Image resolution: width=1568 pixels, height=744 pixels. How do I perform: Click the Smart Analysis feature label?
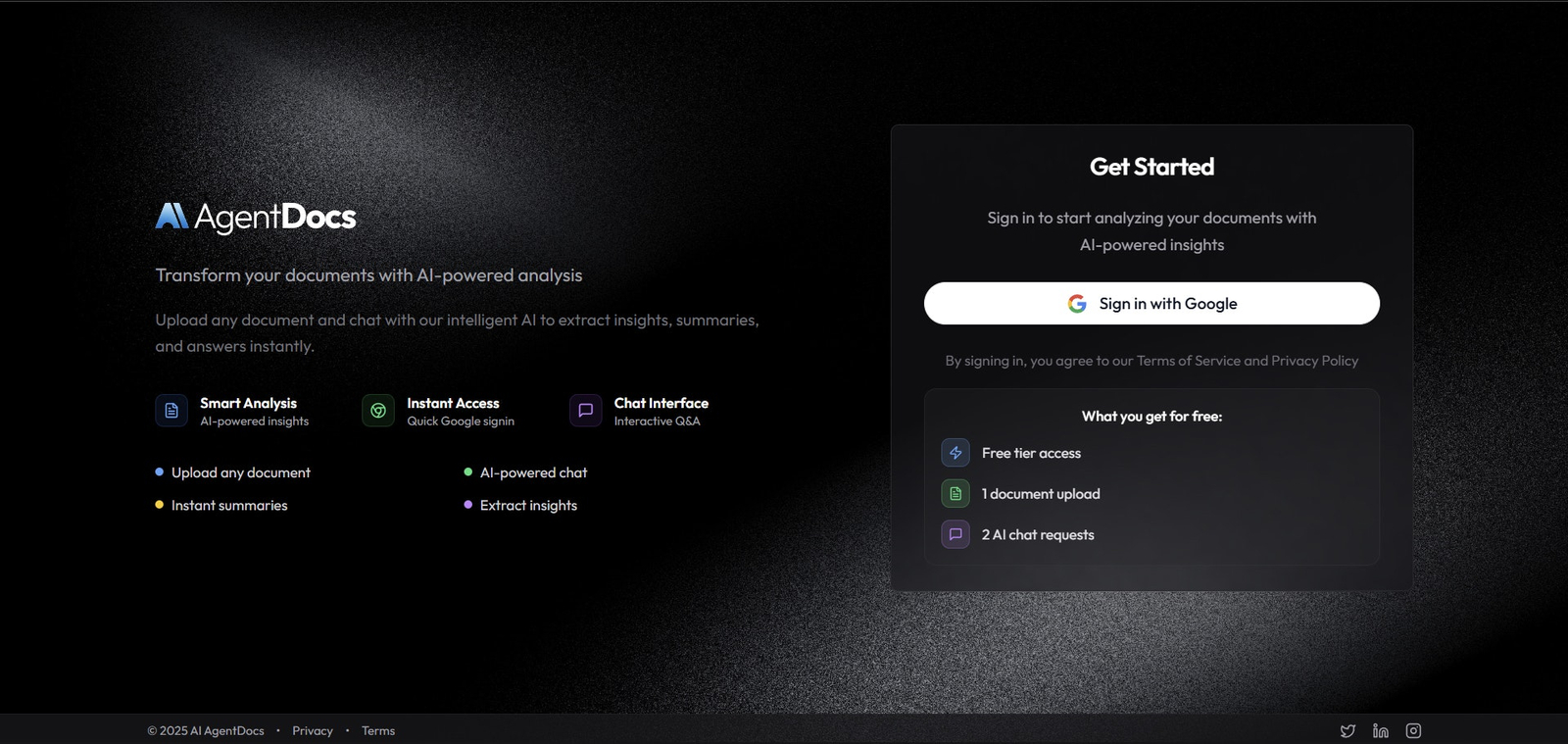pos(248,403)
